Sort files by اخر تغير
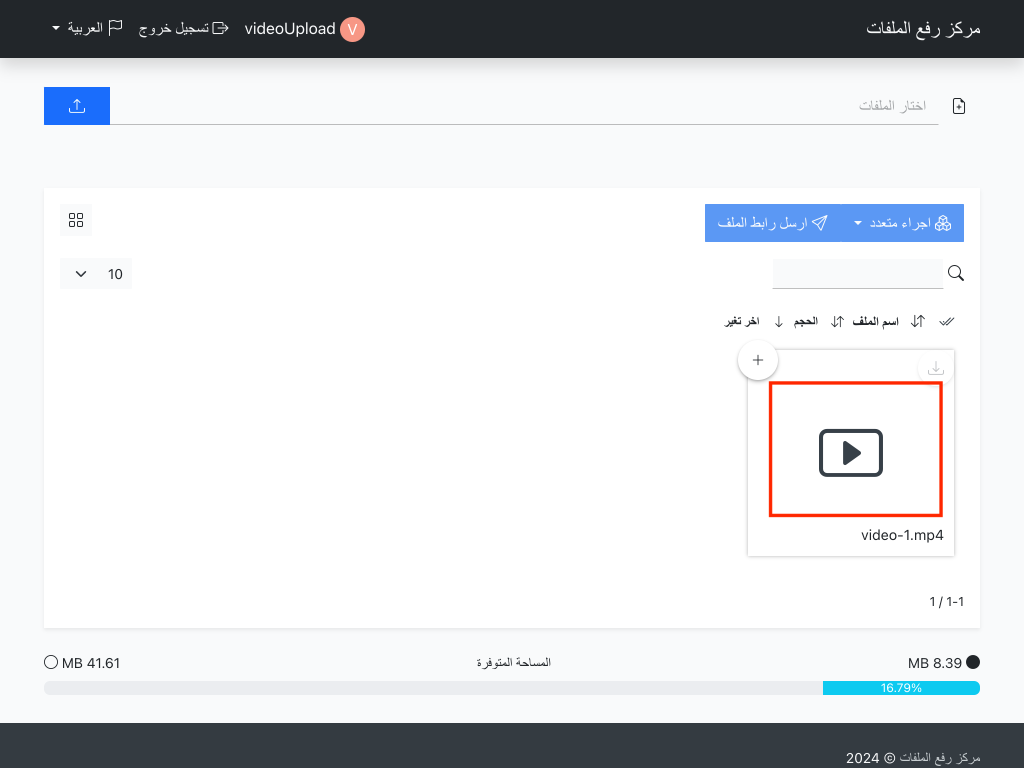Screen dimensions: 1024x768 [742, 321]
